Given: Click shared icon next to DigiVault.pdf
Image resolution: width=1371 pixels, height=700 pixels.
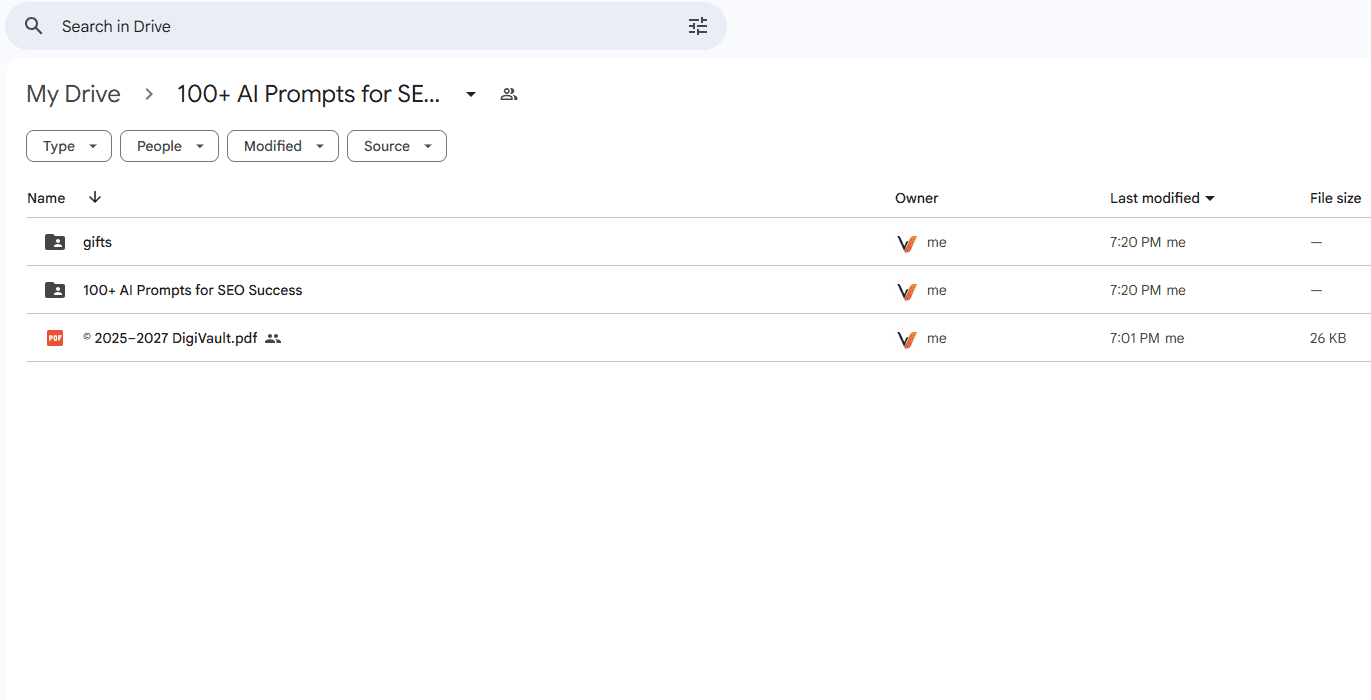Looking at the screenshot, I should 273,338.
